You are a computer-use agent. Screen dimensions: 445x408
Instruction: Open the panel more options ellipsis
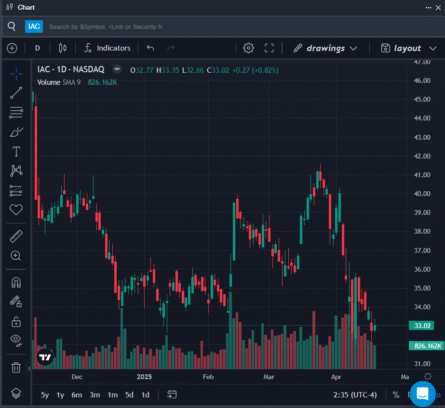click(428, 7)
